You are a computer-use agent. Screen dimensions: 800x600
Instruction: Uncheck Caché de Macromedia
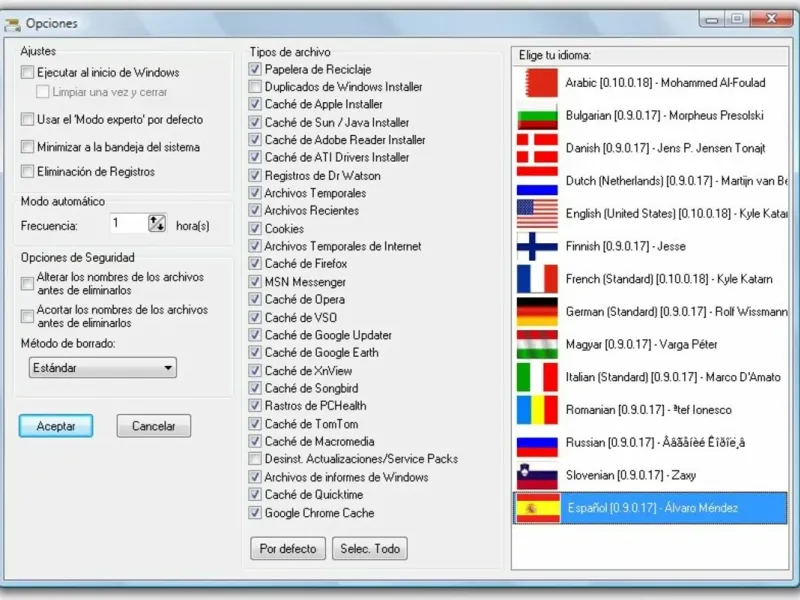tap(255, 441)
